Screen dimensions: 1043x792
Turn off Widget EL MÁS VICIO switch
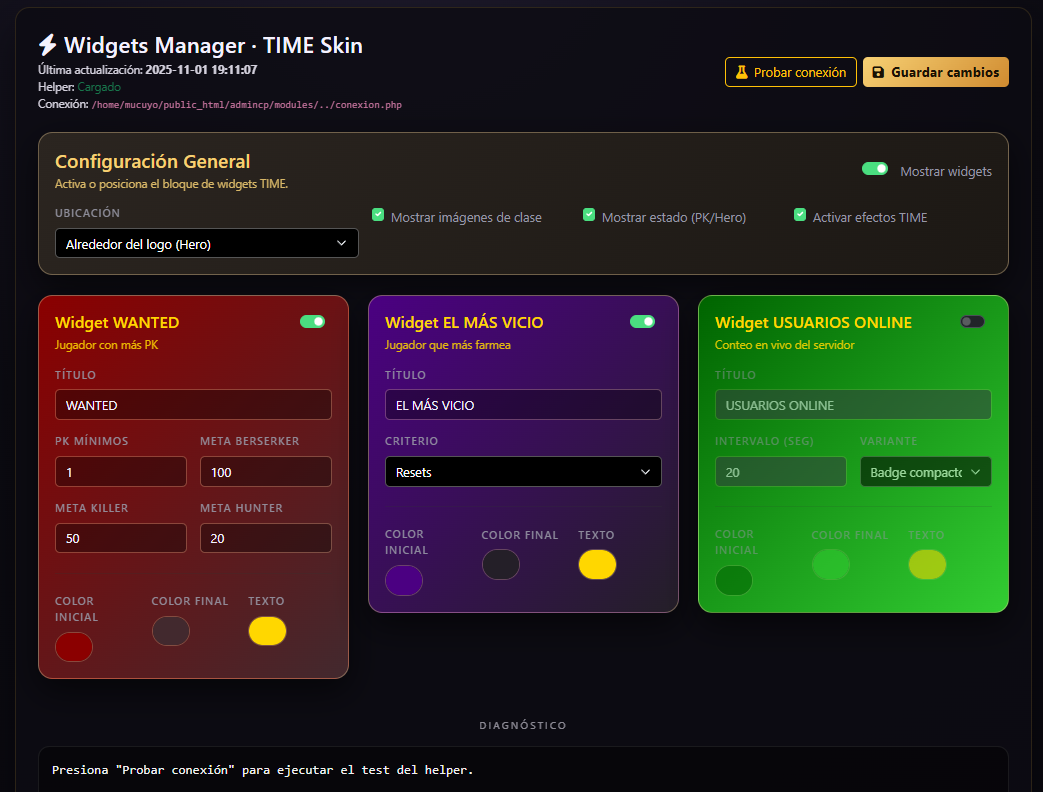[643, 322]
